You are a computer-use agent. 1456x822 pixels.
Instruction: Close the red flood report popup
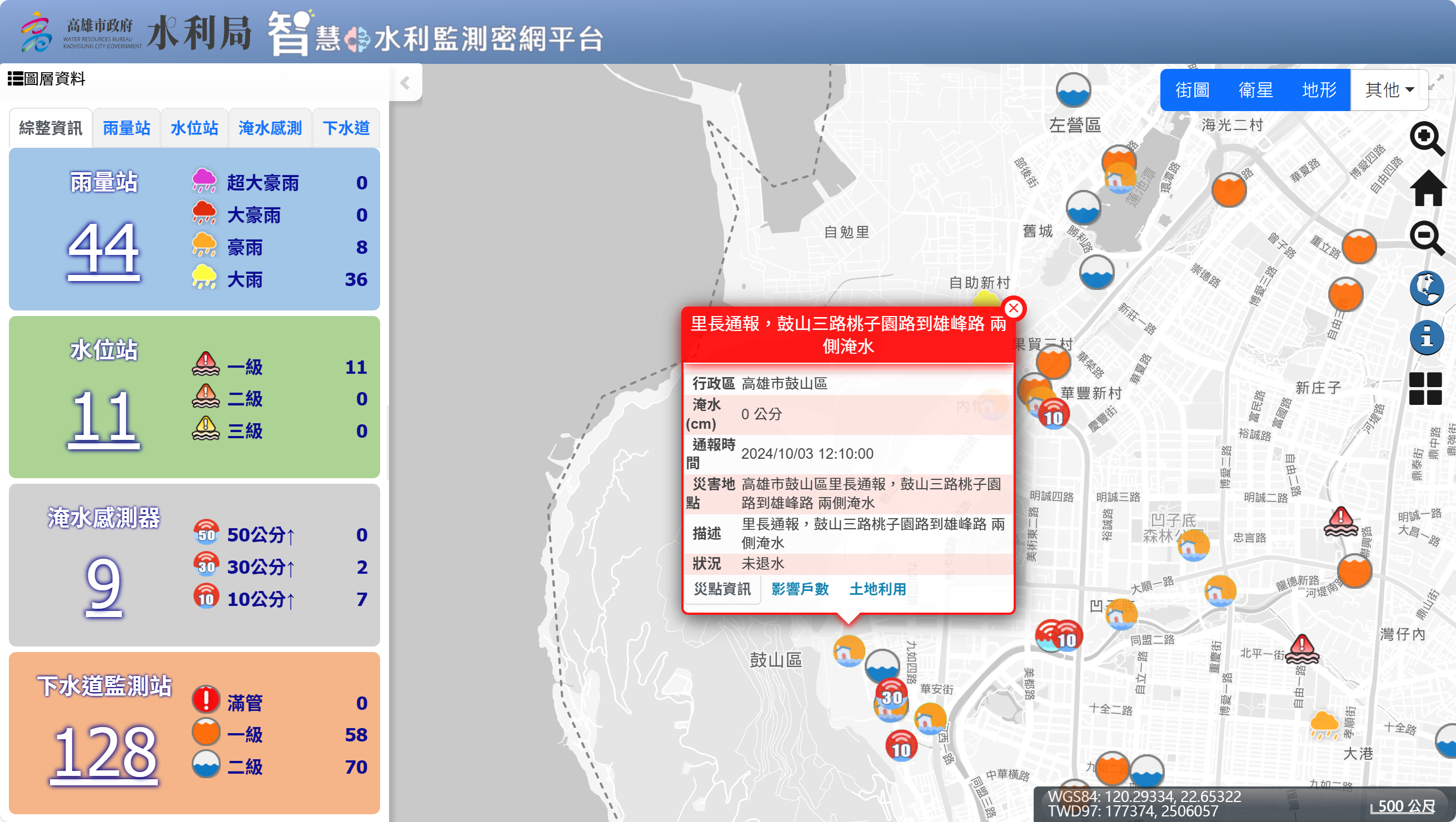coord(1013,308)
